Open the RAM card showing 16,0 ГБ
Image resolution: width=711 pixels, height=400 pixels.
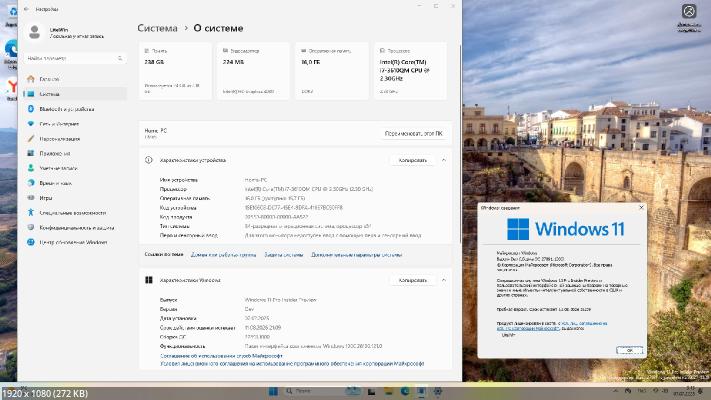pos(332,71)
